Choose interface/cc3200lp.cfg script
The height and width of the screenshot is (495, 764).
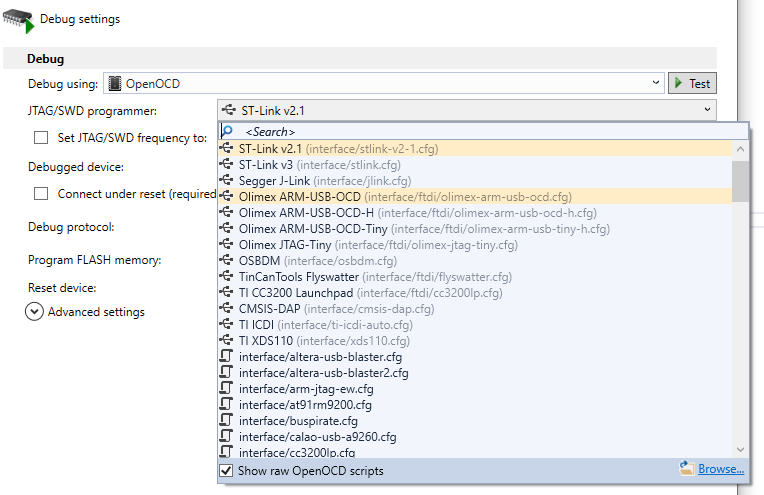475,452
